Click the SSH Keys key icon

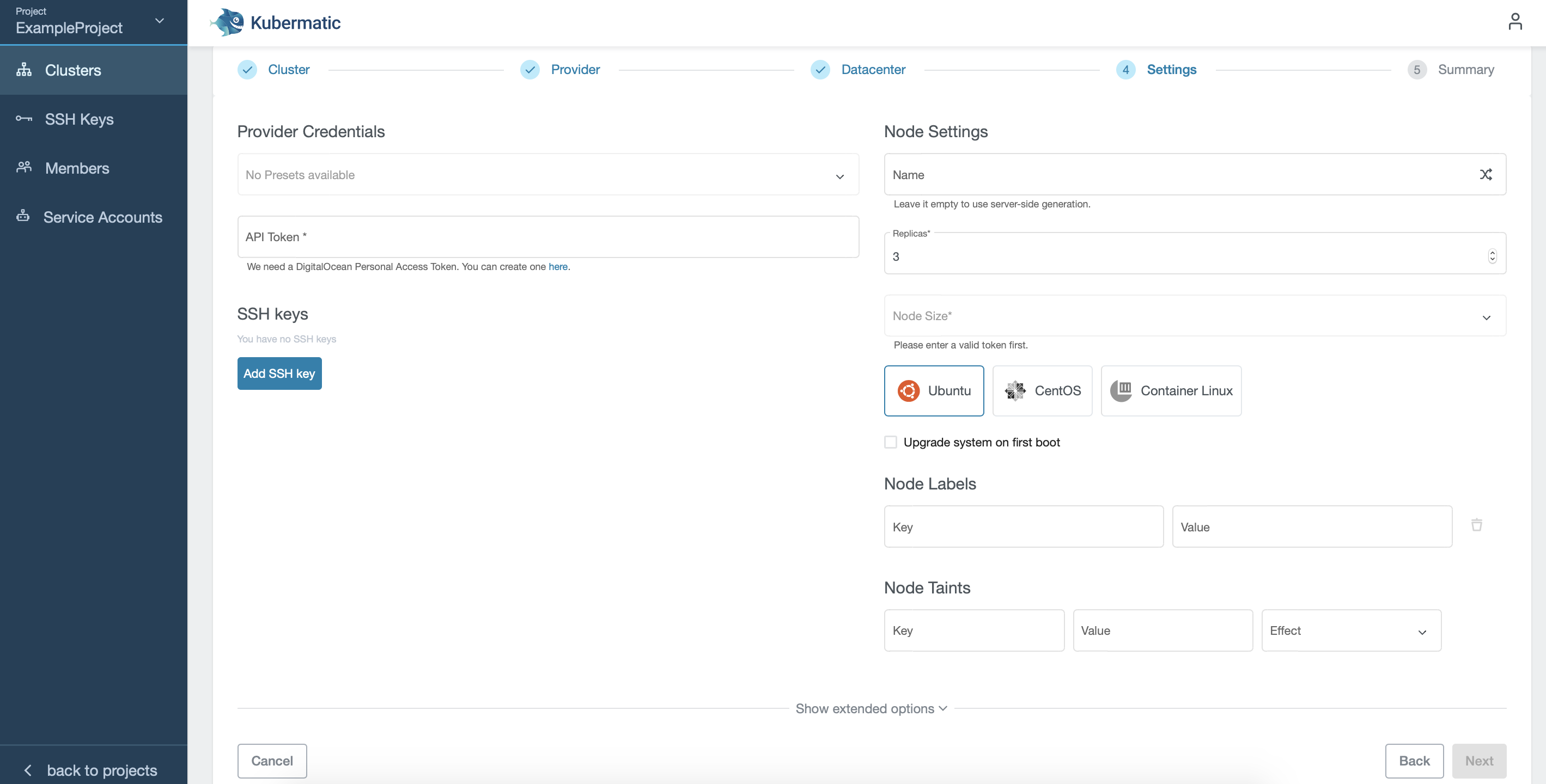click(24, 118)
